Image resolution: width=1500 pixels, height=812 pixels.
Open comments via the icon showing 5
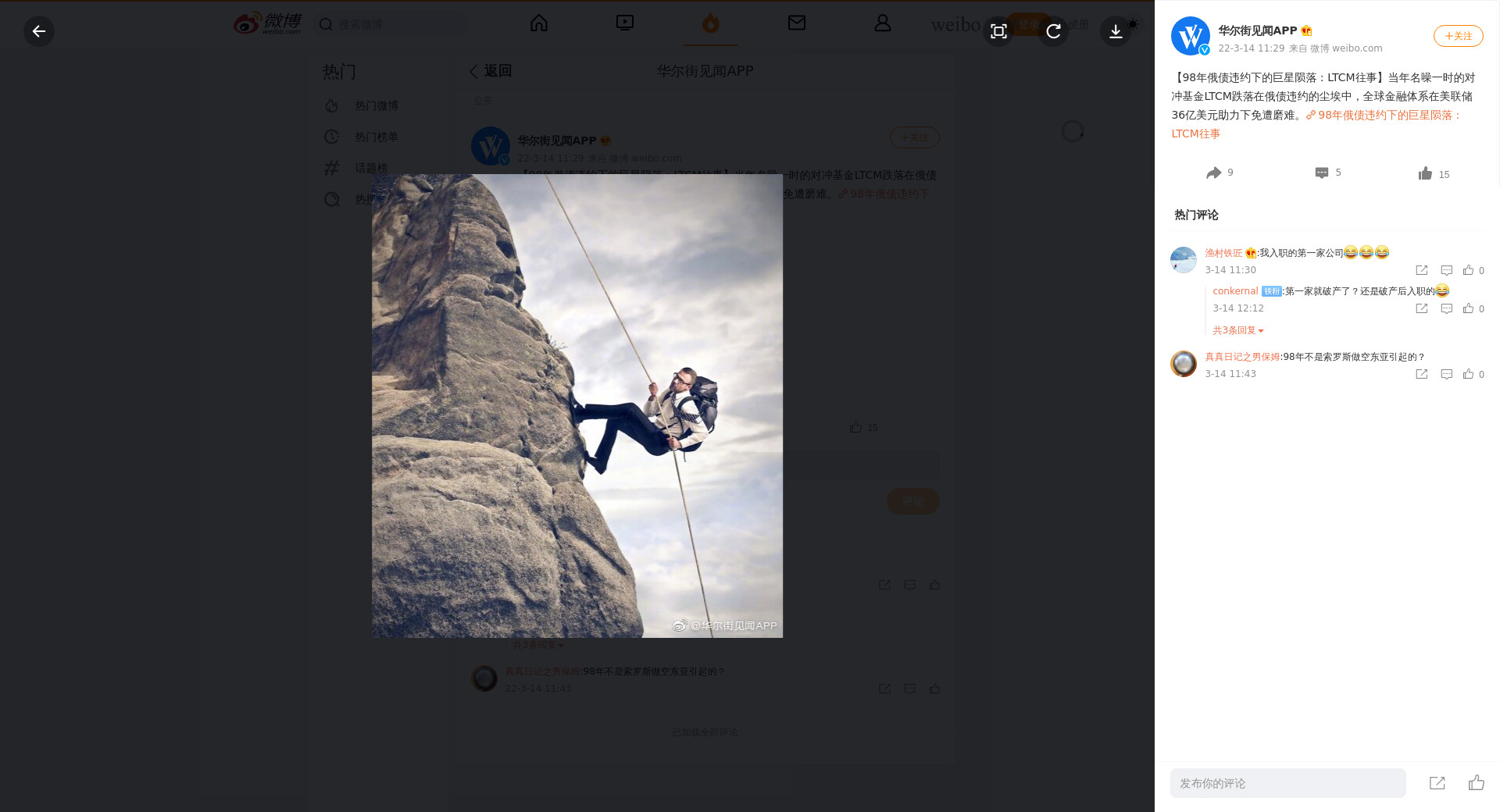tap(1322, 173)
